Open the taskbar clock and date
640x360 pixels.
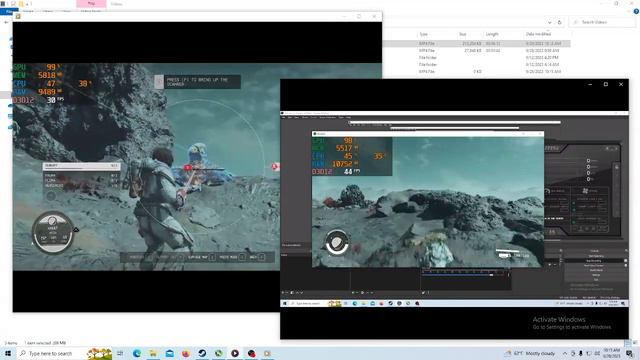(611, 353)
